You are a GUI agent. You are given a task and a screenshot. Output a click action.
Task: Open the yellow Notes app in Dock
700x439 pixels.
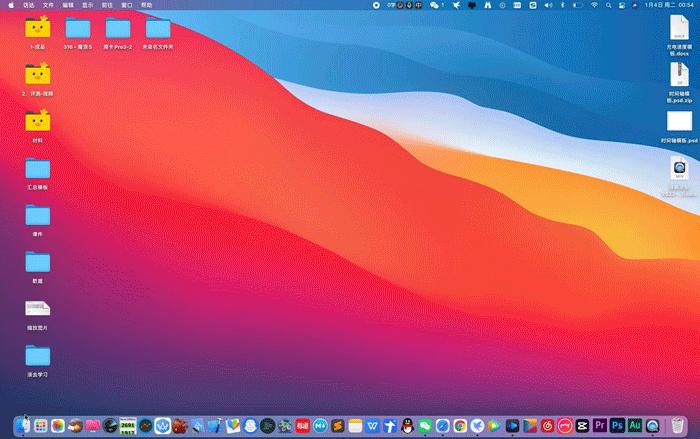tap(355, 426)
